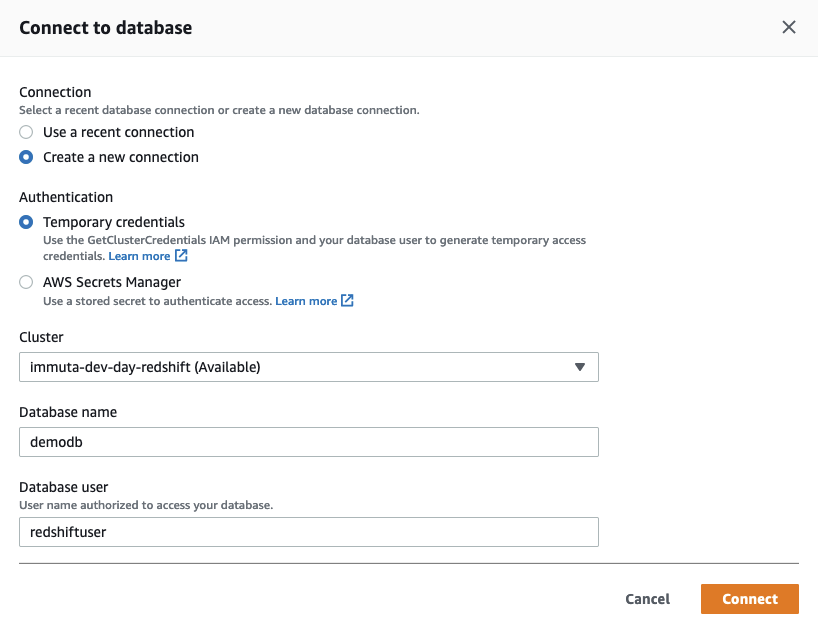The width and height of the screenshot is (818, 631).
Task: Select Temporary credentials authentication
Action: tap(27, 222)
